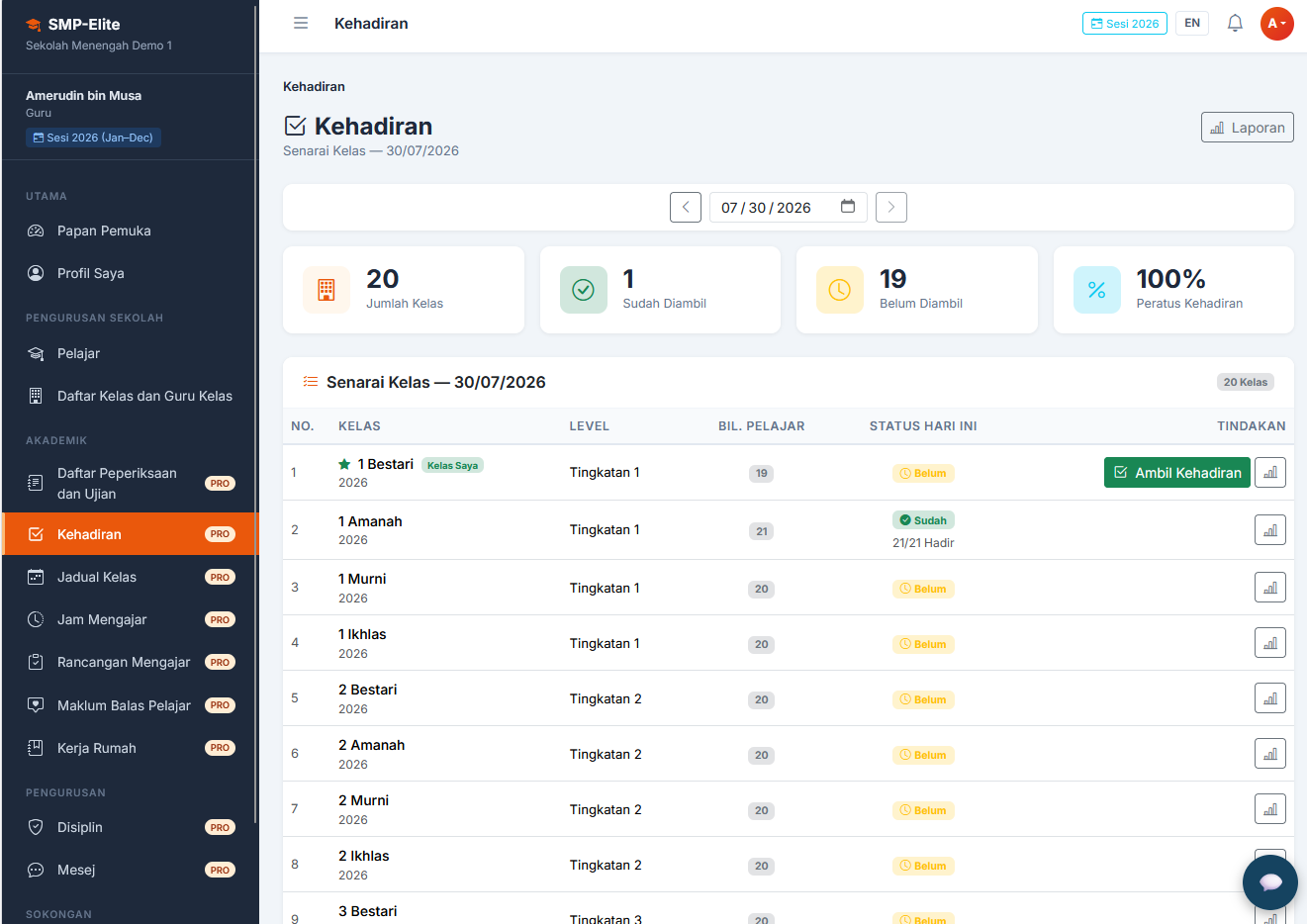Click the date input field 07/30/2026
Viewport: 1307px width, 924px height.
point(789,208)
